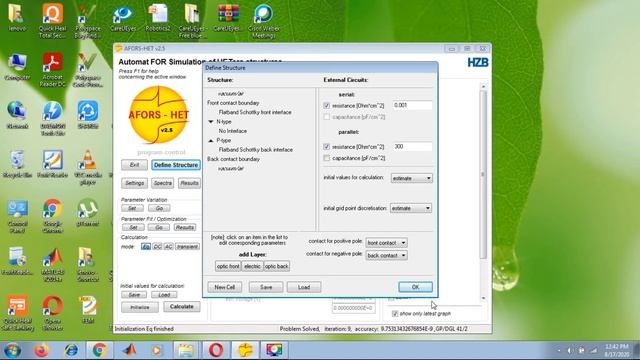Open the media player taskbar icon
This screenshot has height=360, width=640.
pyautogui.click(x=157, y=350)
